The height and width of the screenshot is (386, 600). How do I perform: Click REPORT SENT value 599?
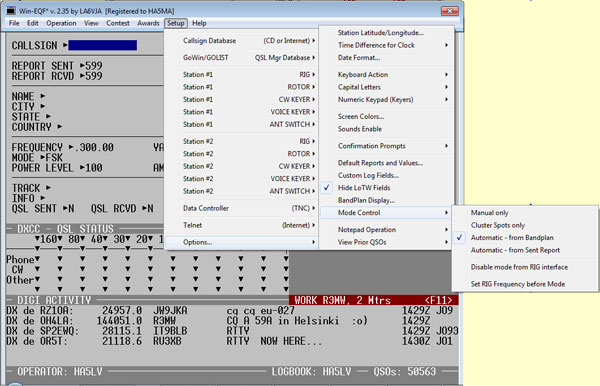coord(94,66)
